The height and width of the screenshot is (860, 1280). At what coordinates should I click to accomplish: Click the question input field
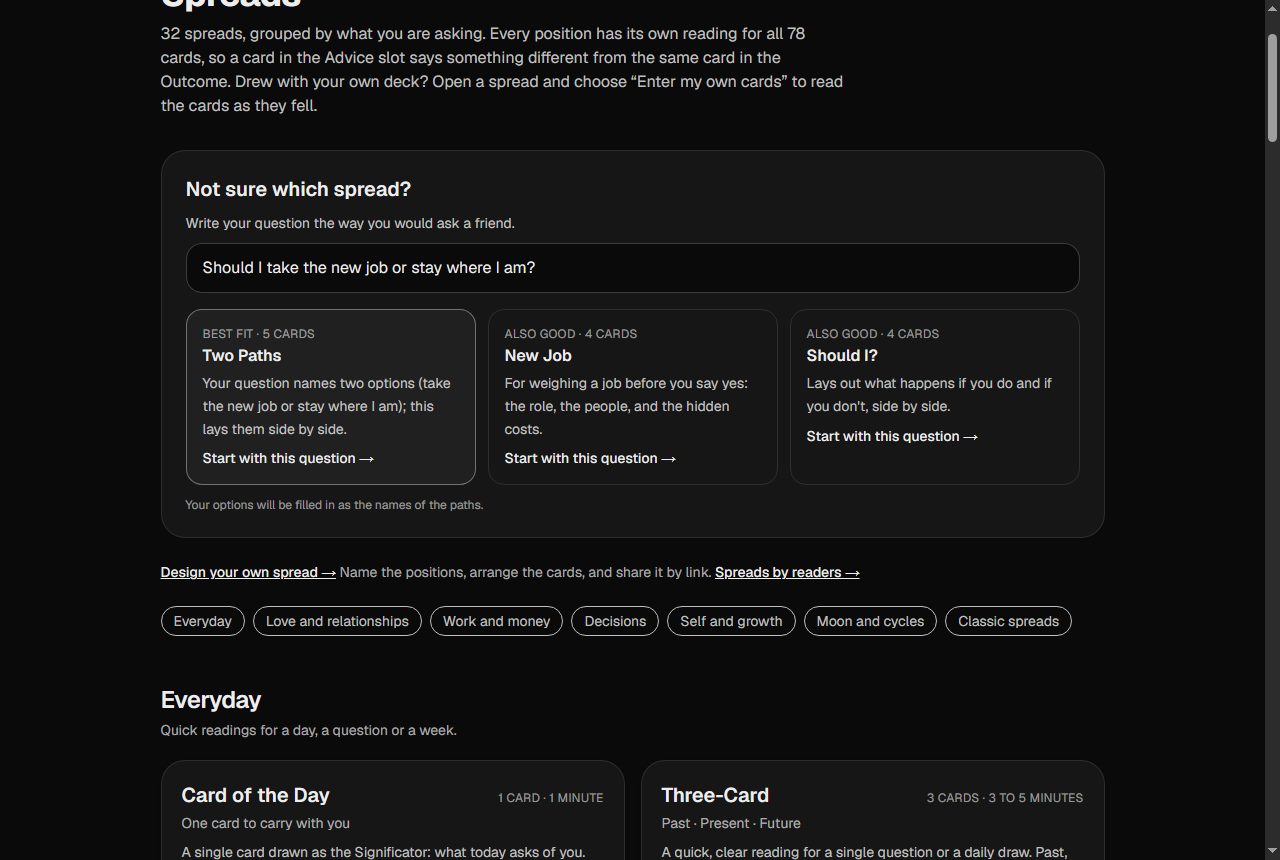coord(632,268)
